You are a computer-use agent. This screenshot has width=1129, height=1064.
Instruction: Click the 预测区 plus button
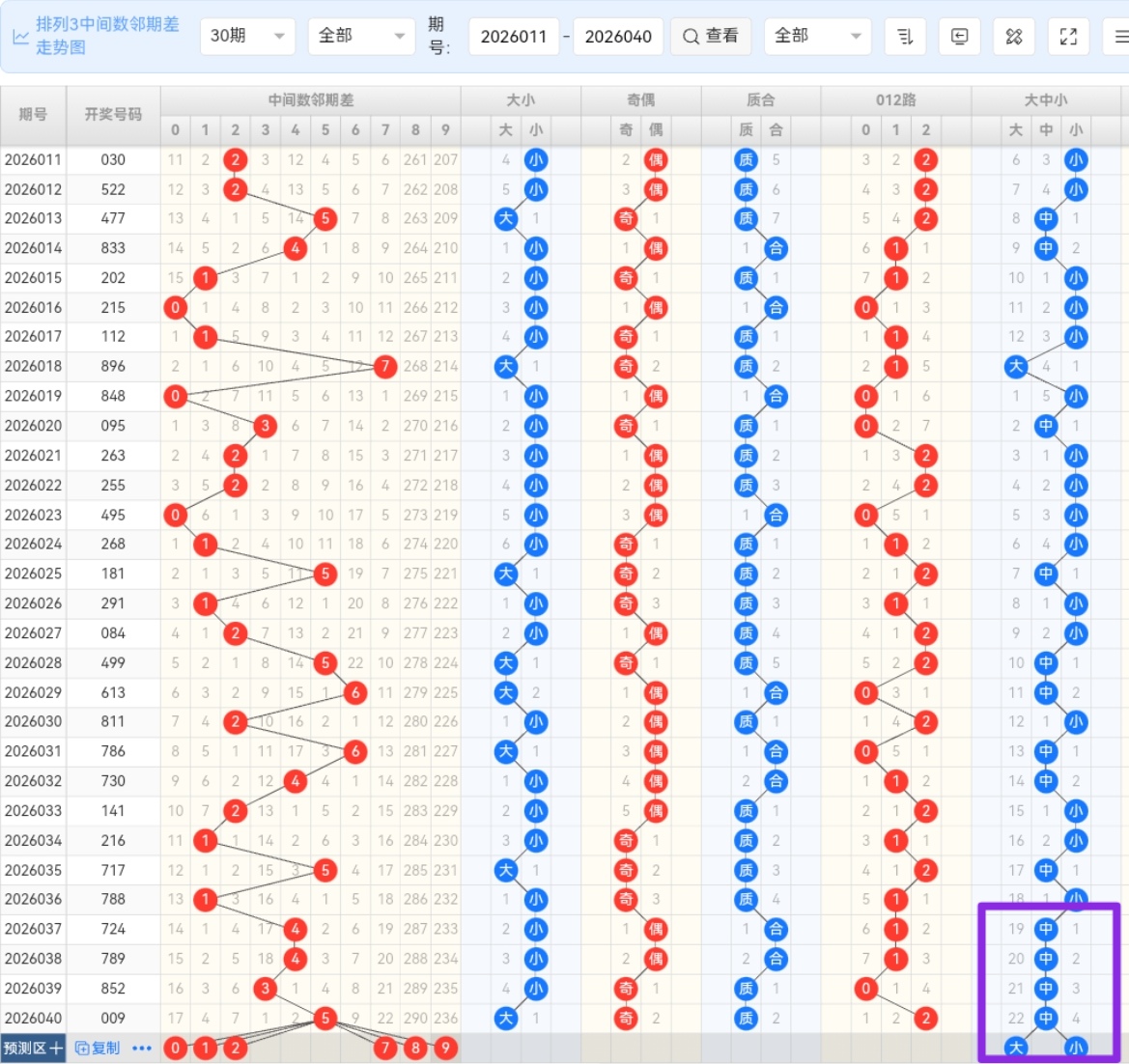click(33, 1049)
